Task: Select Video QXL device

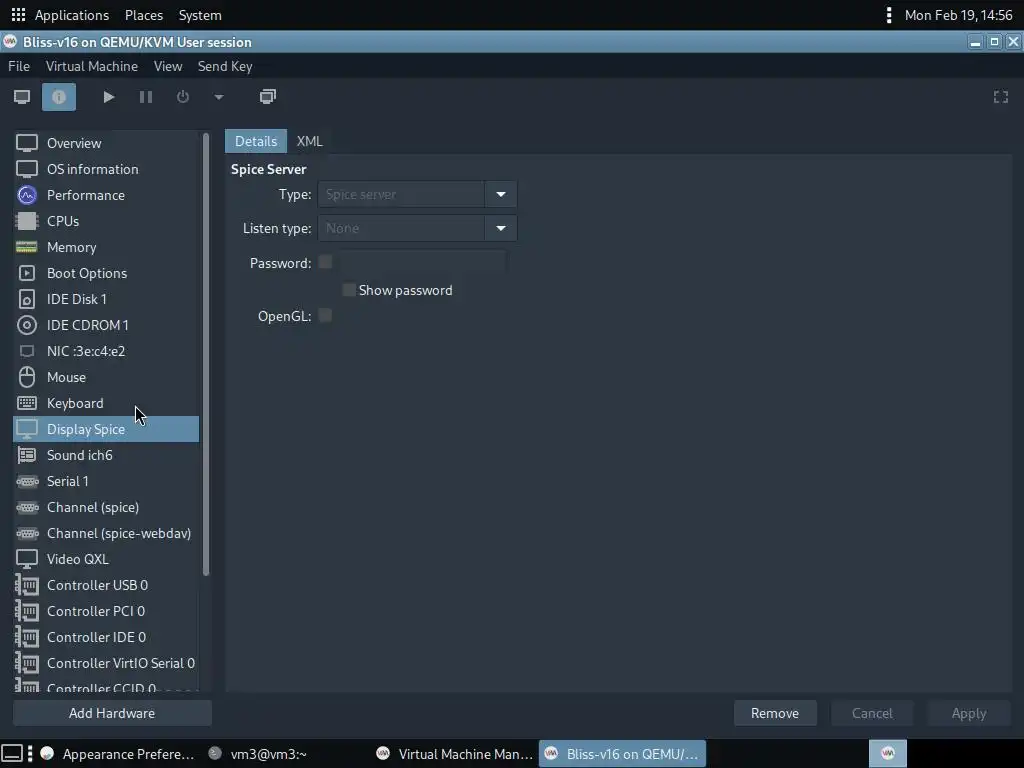Action: (106, 560)
